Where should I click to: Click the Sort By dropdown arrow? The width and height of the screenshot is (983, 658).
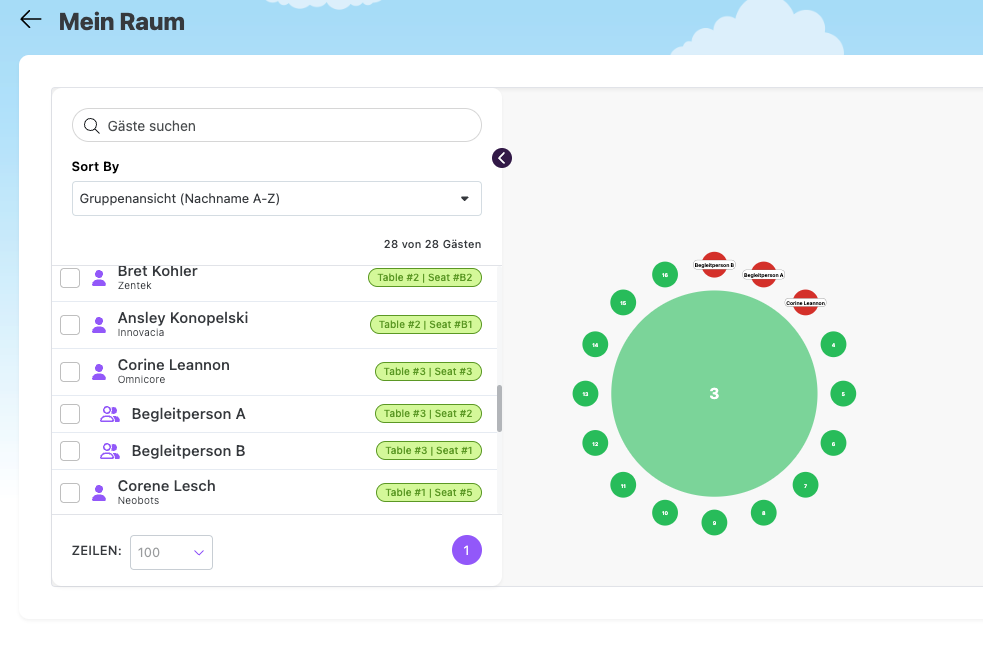(464, 199)
